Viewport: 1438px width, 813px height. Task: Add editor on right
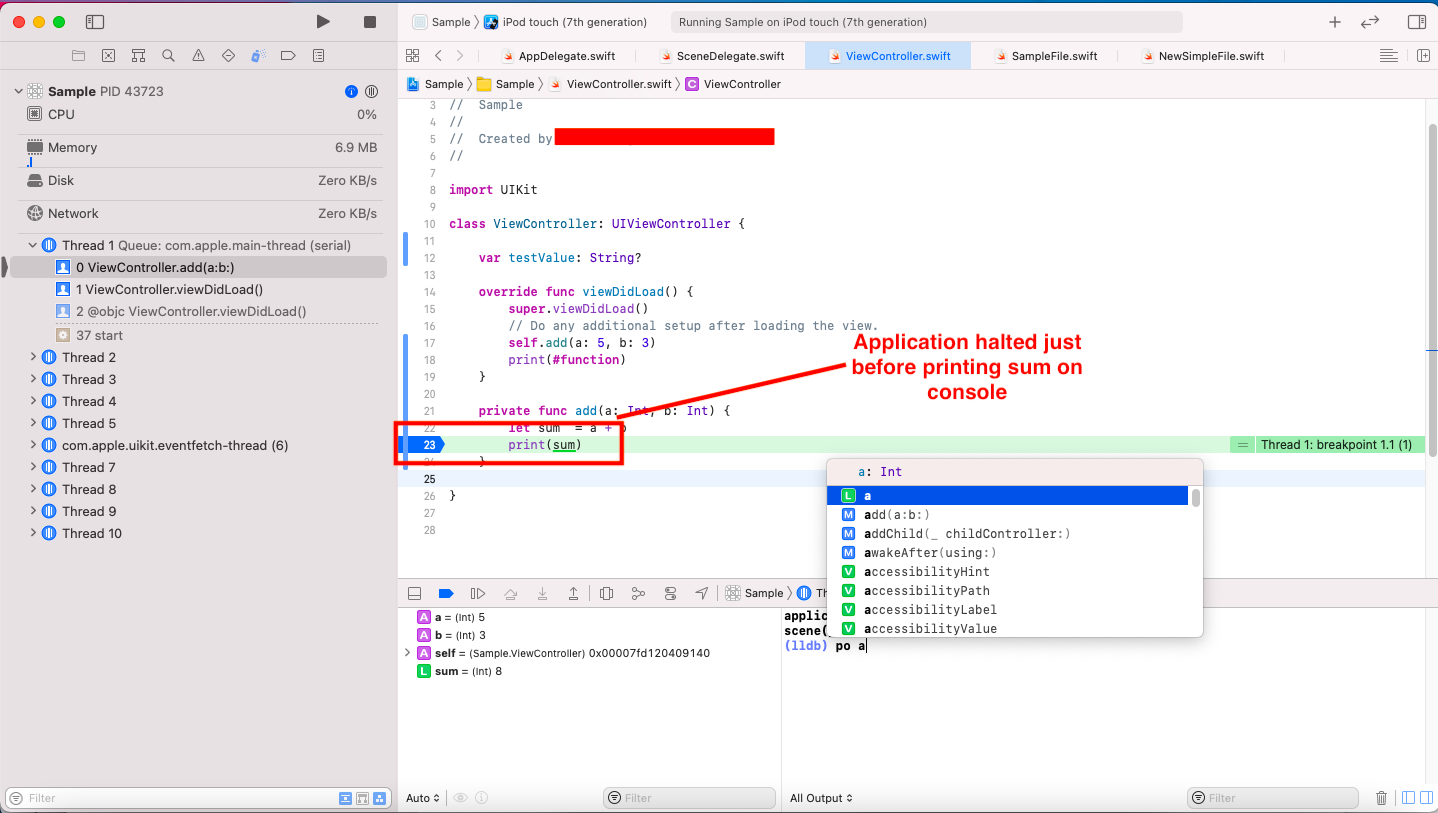(1423, 56)
